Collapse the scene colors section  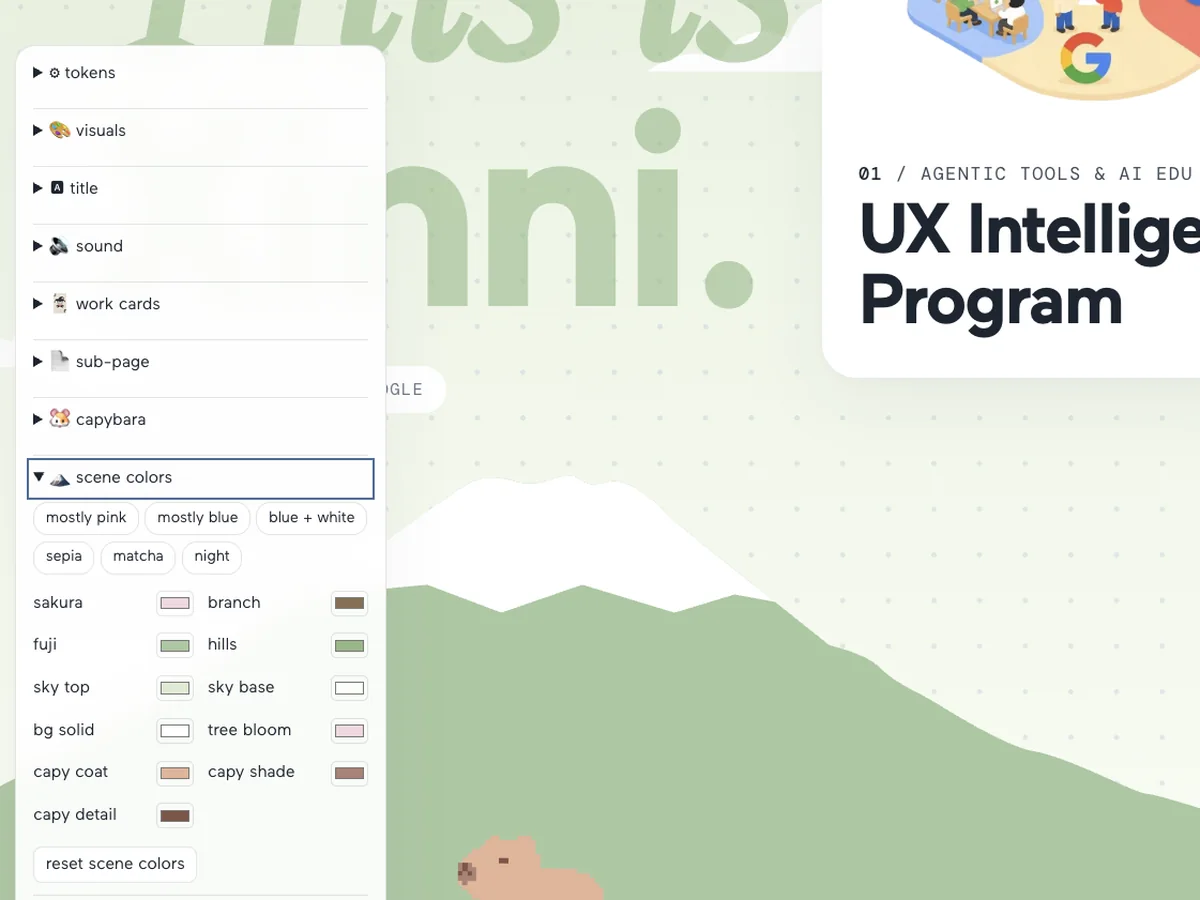[x=200, y=478]
